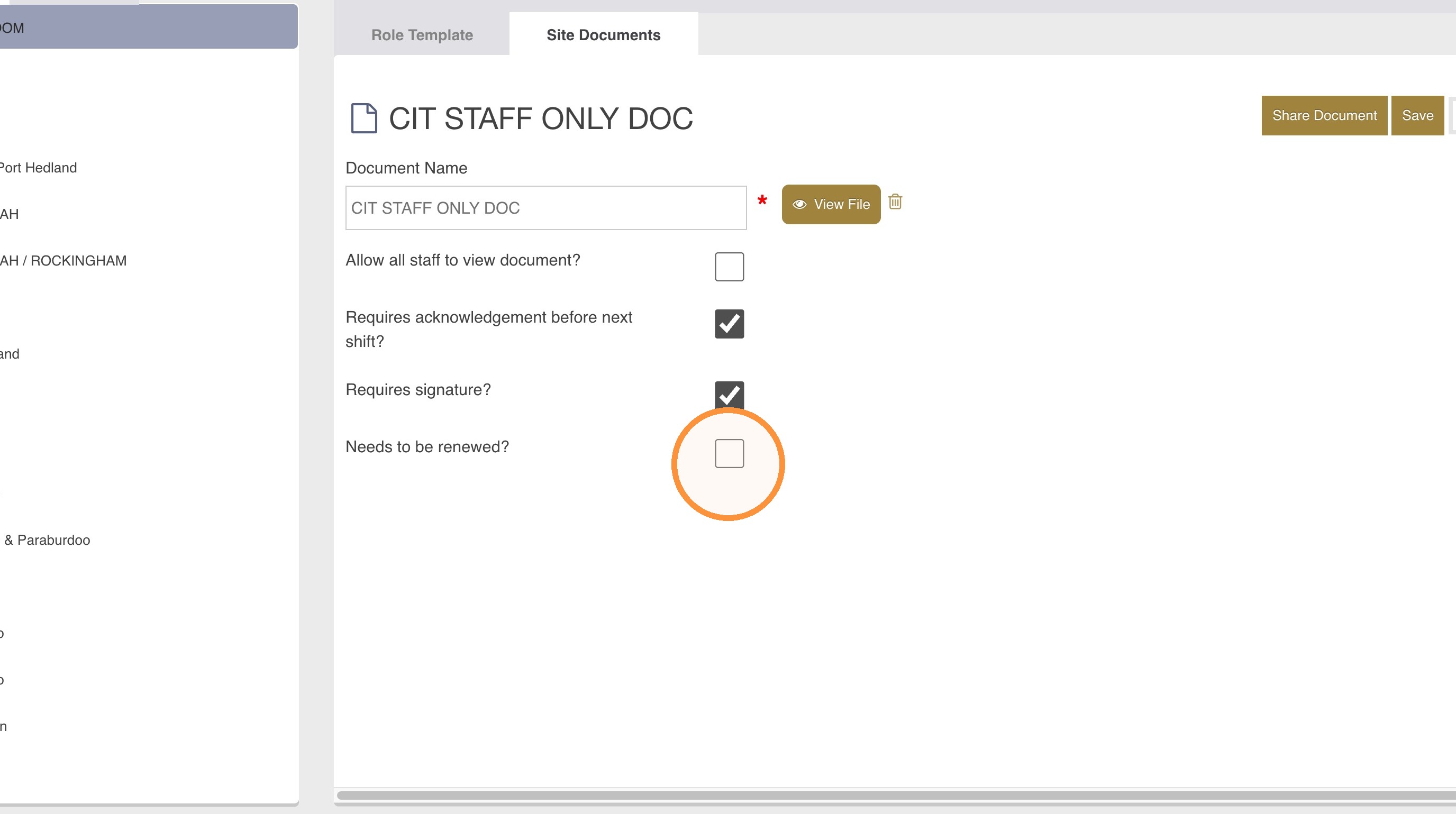1456x814 pixels.
Task: Uncheck Requires acknowledgement before next shift
Action: click(x=729, y=324)
